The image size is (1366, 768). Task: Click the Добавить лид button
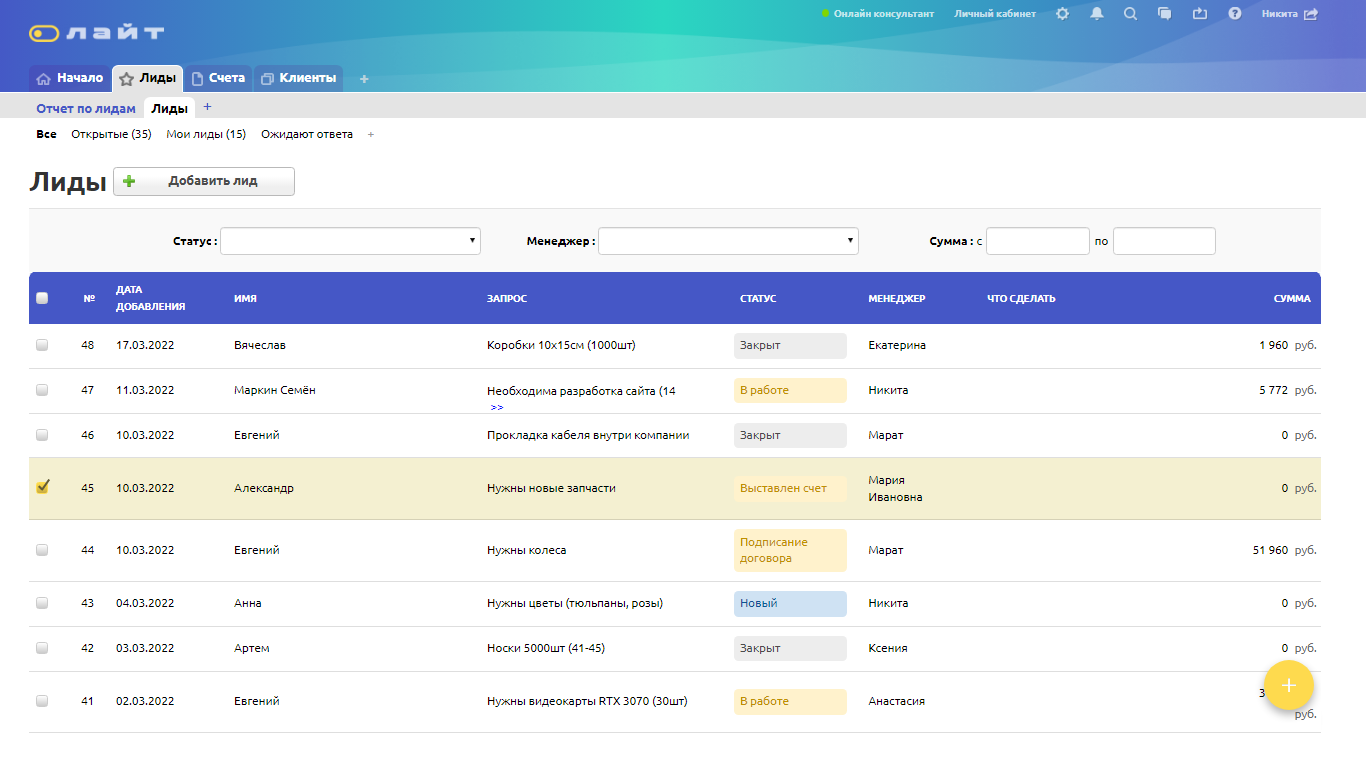[204, 181]
